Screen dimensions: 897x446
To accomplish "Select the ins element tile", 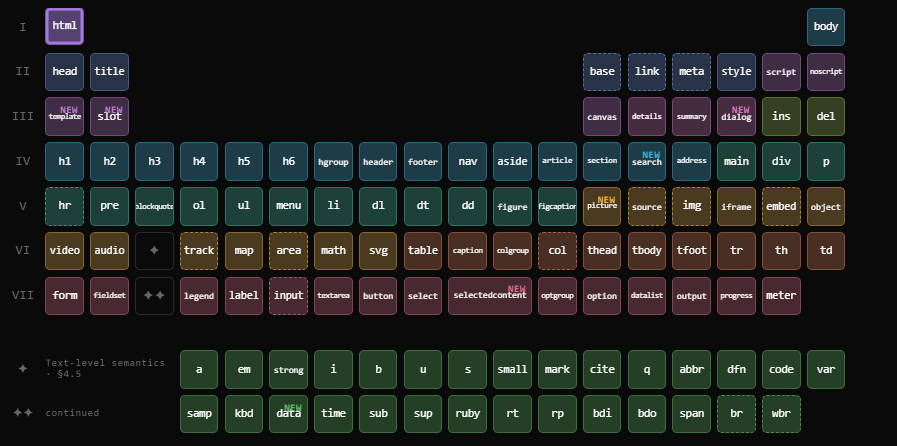I will point(781,117).
